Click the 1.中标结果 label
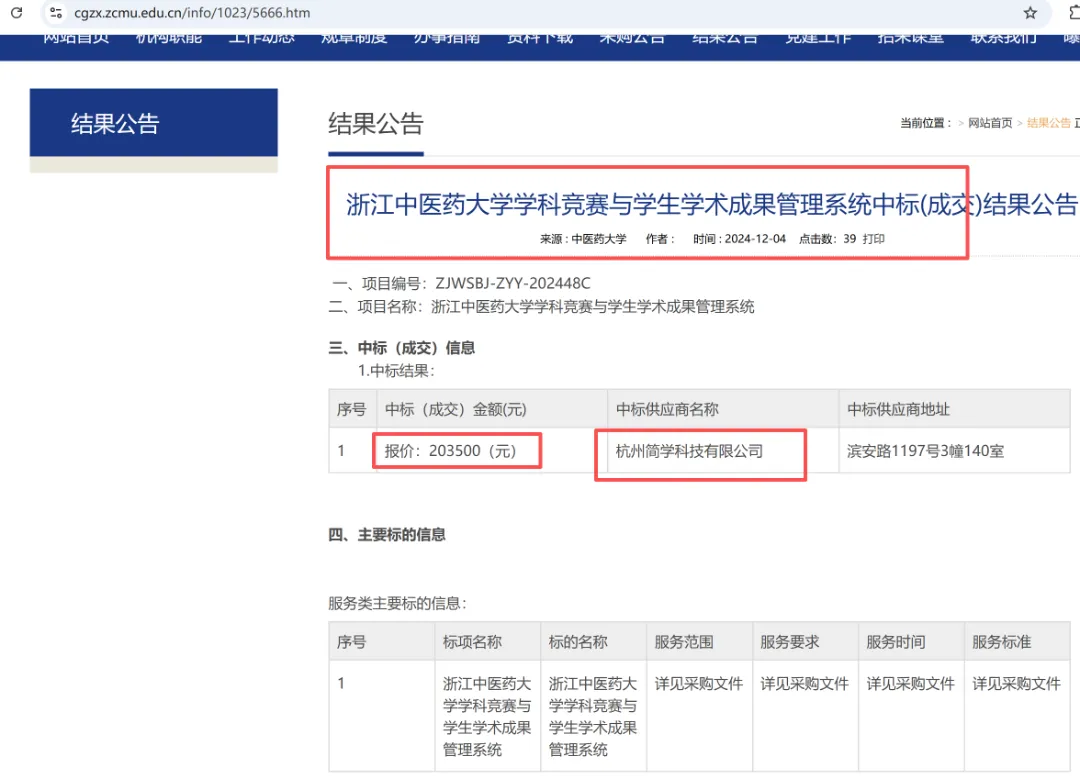1080x779 pixels. pos(396,371)
